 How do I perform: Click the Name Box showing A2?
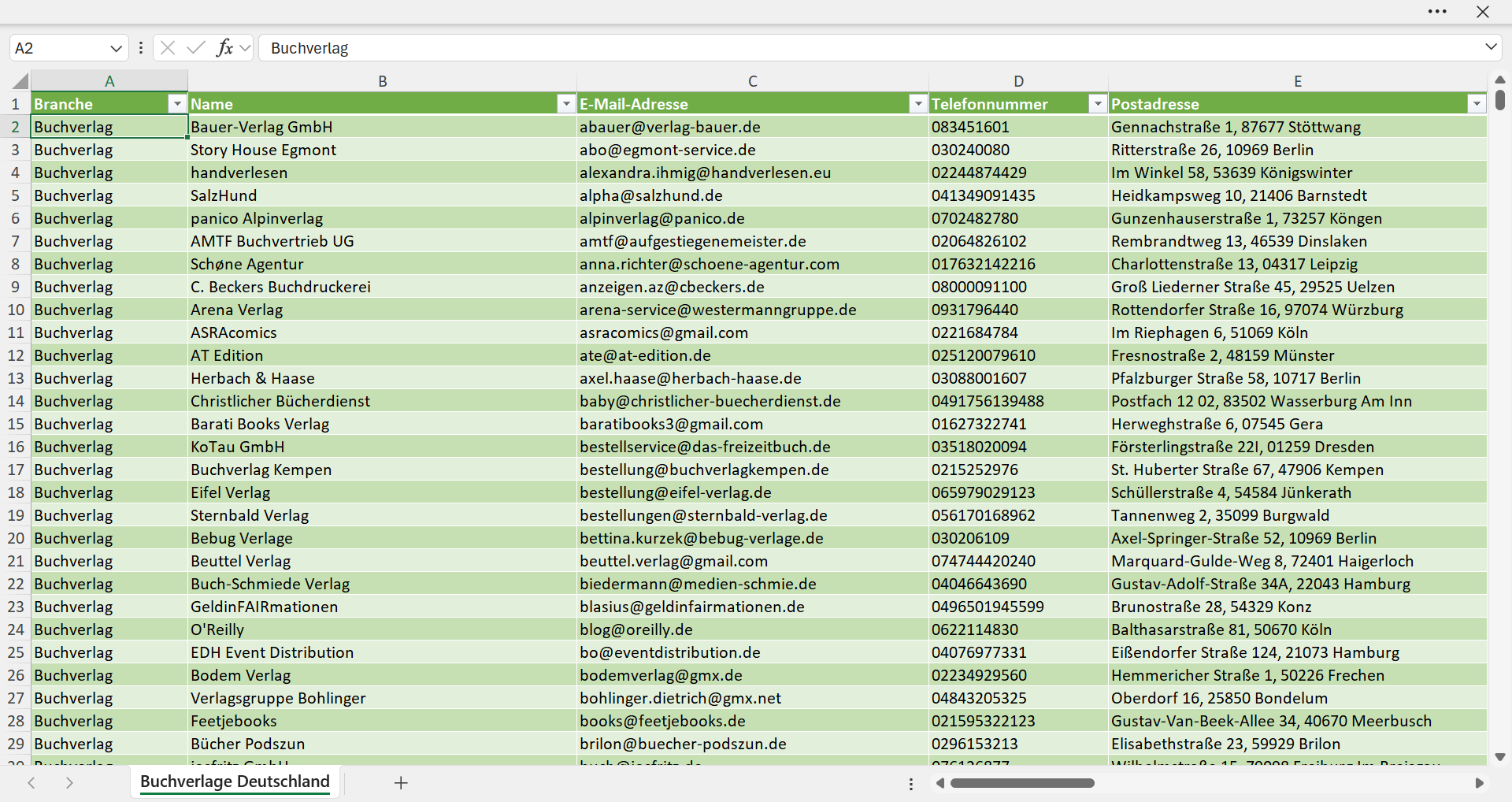point(58,48)
